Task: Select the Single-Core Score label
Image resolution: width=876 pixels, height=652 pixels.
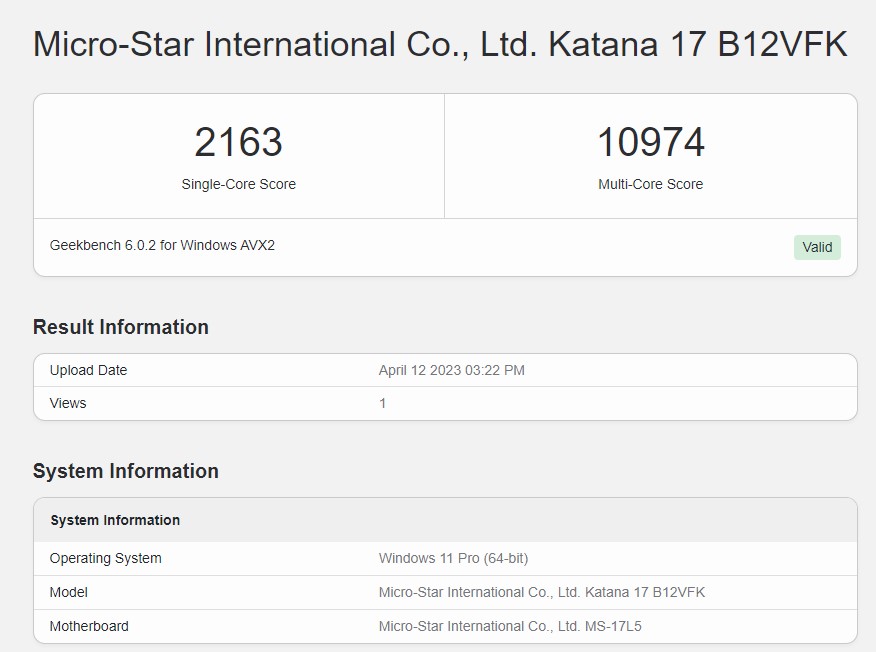Action: [x=238, y=184]
